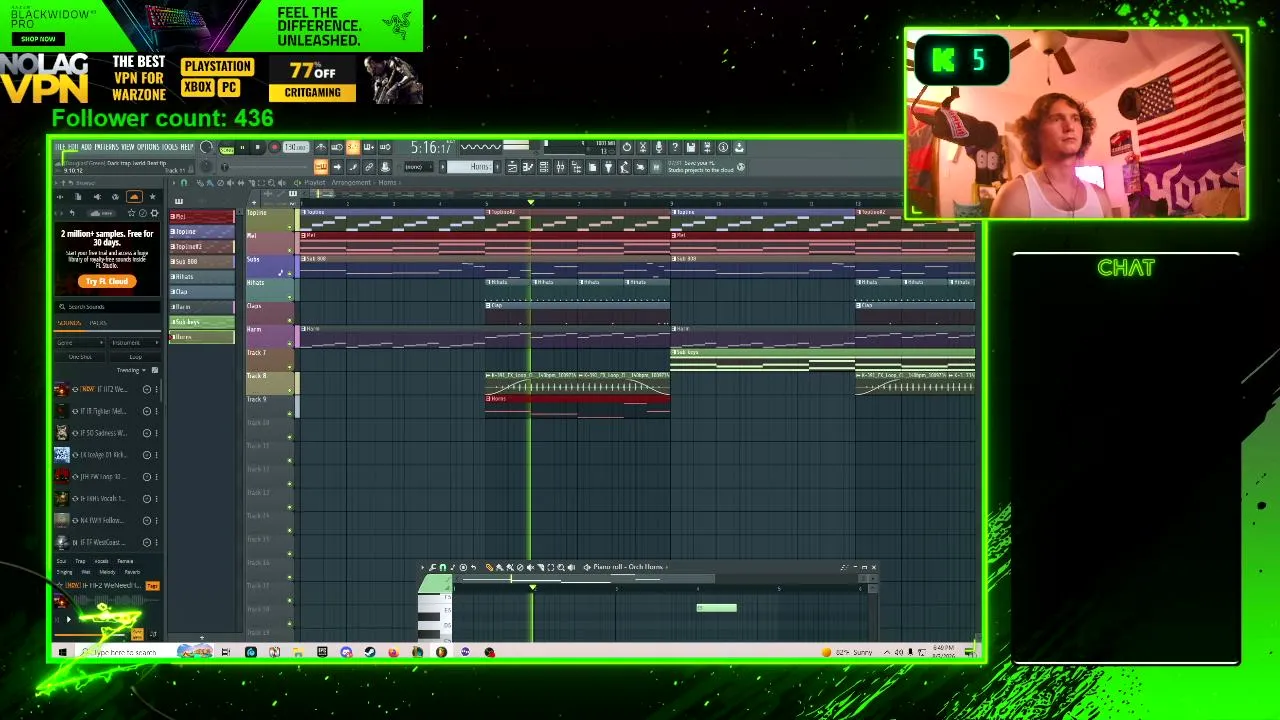1280x720 pixels.
Task: Click the One Shot filter button
Action: coord(80,357)
